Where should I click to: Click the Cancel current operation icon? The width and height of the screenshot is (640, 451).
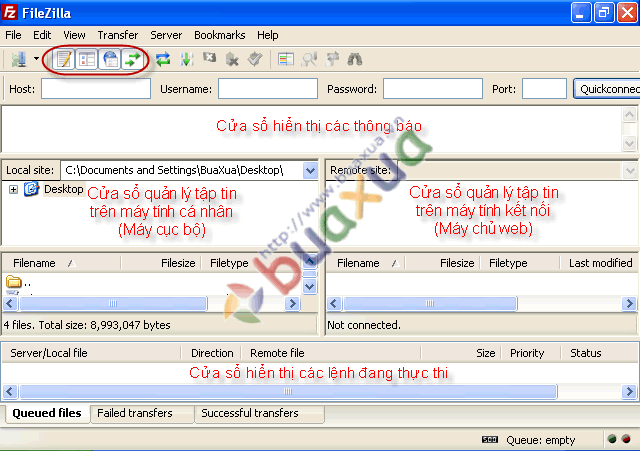pos(209,60)
